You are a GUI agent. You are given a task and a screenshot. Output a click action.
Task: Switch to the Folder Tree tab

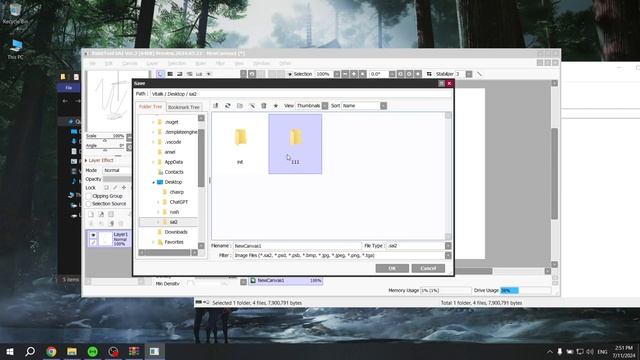coord(150,107)
